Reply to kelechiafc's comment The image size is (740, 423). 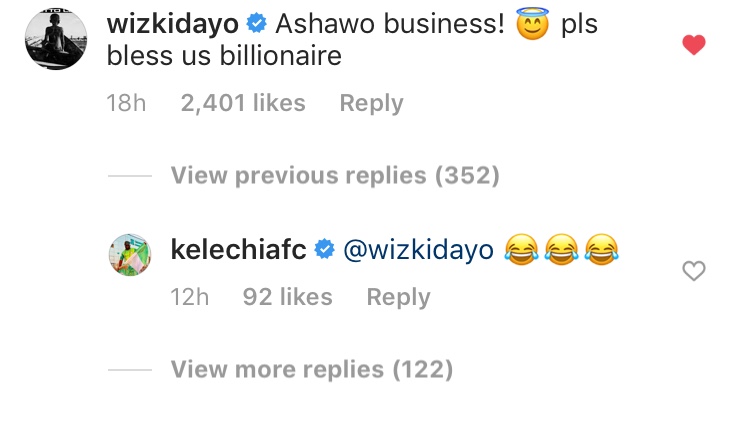398,297
